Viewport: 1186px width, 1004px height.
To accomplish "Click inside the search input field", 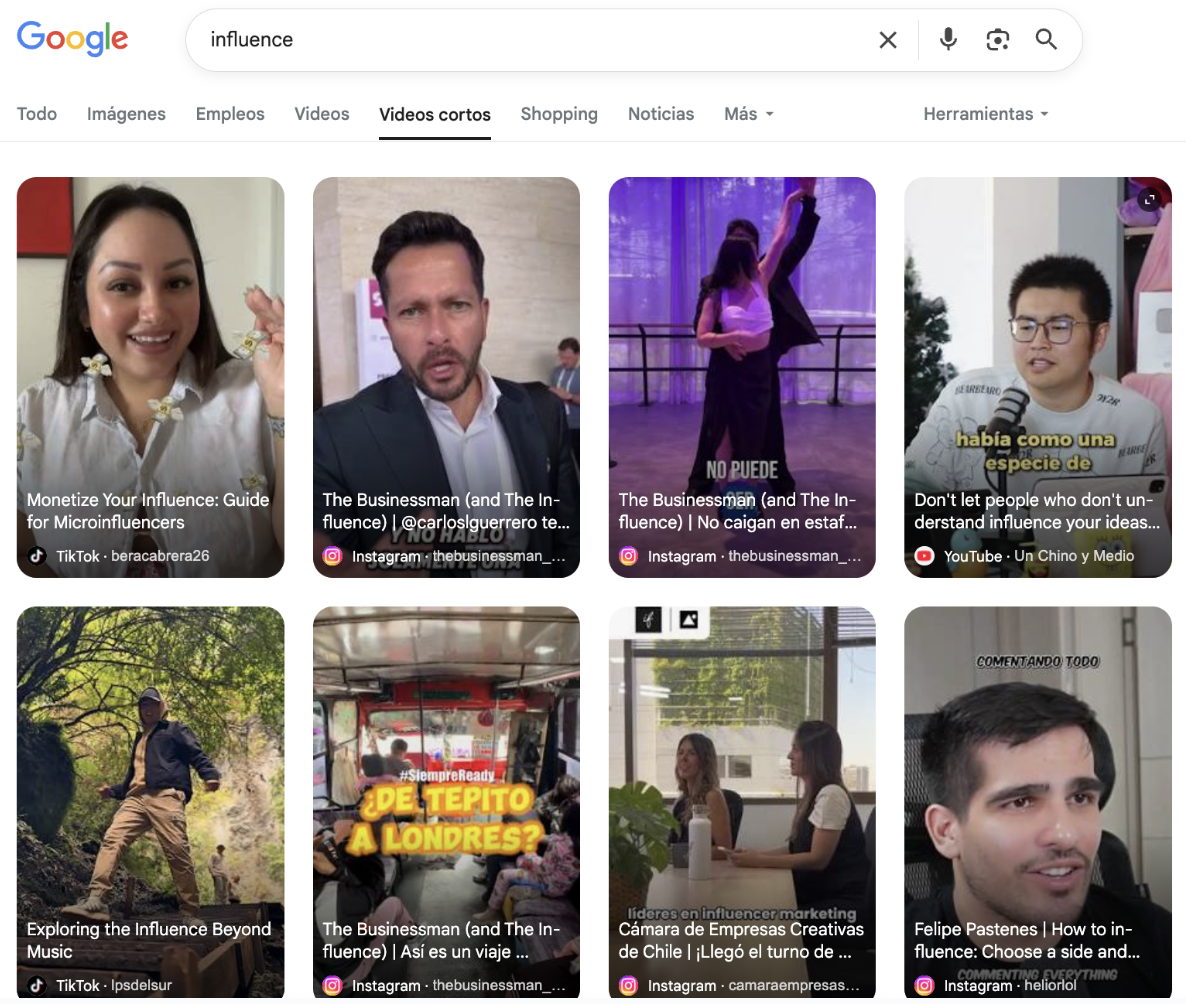I will coord(500,39).
